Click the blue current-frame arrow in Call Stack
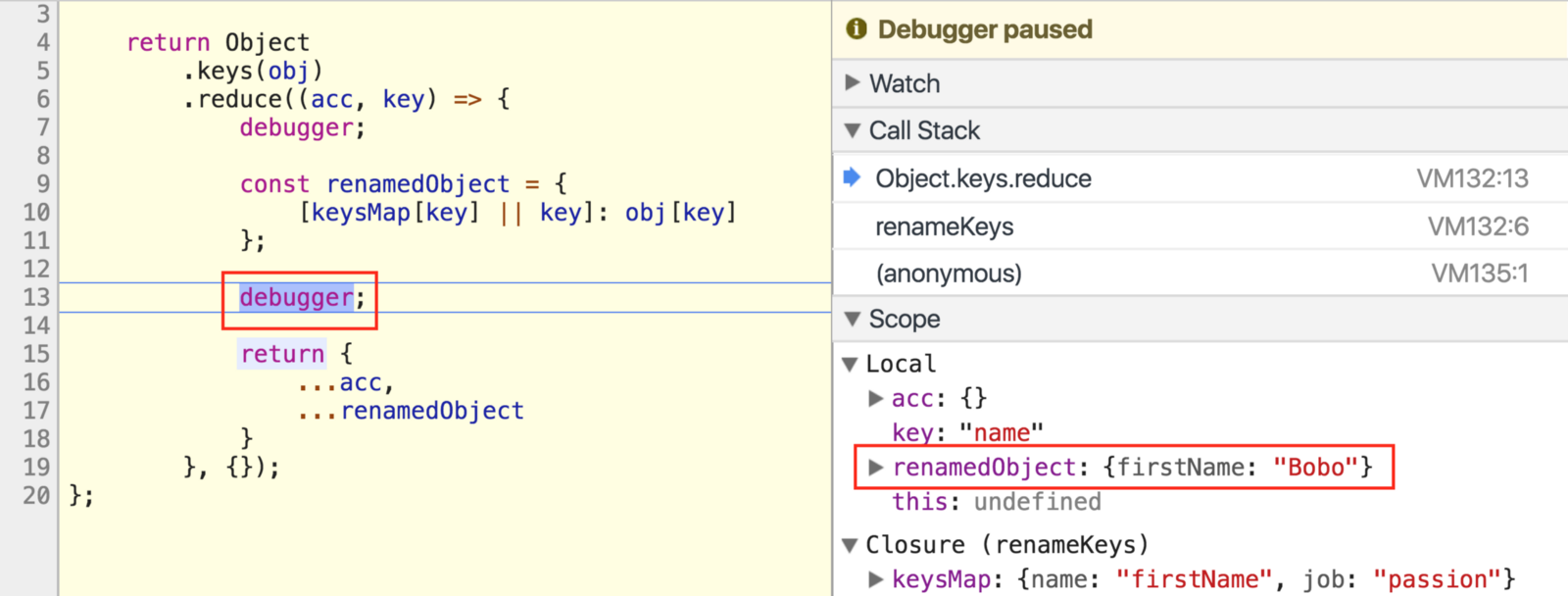The height and width of the screenshot is (596, 1568). (852, 177)
